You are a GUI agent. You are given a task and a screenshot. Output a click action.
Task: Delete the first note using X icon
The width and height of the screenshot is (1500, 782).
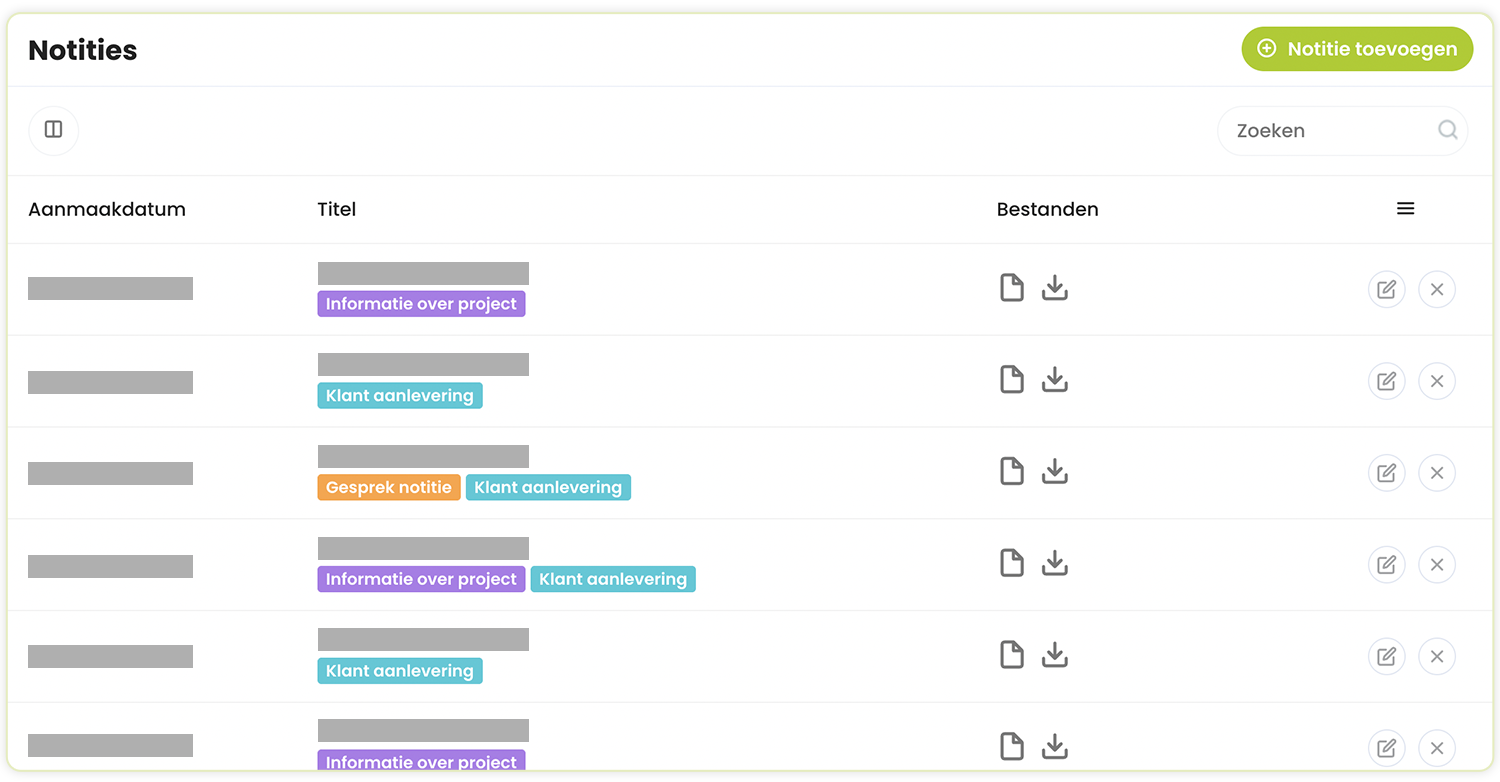click(1437, 290)
